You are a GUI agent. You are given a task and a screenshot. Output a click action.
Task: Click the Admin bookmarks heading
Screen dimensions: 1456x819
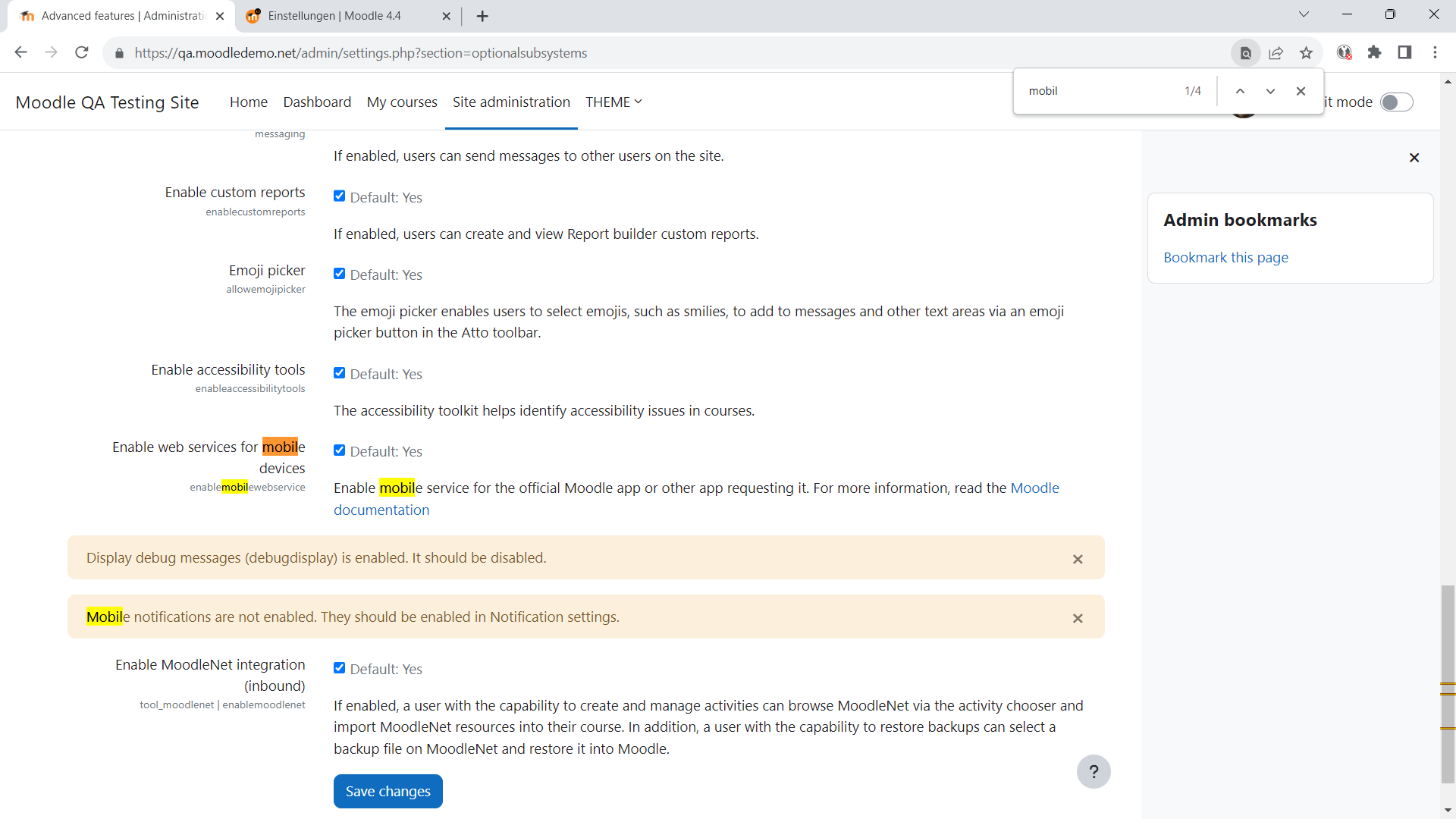pyautogui.click(x=1240, y=220)
